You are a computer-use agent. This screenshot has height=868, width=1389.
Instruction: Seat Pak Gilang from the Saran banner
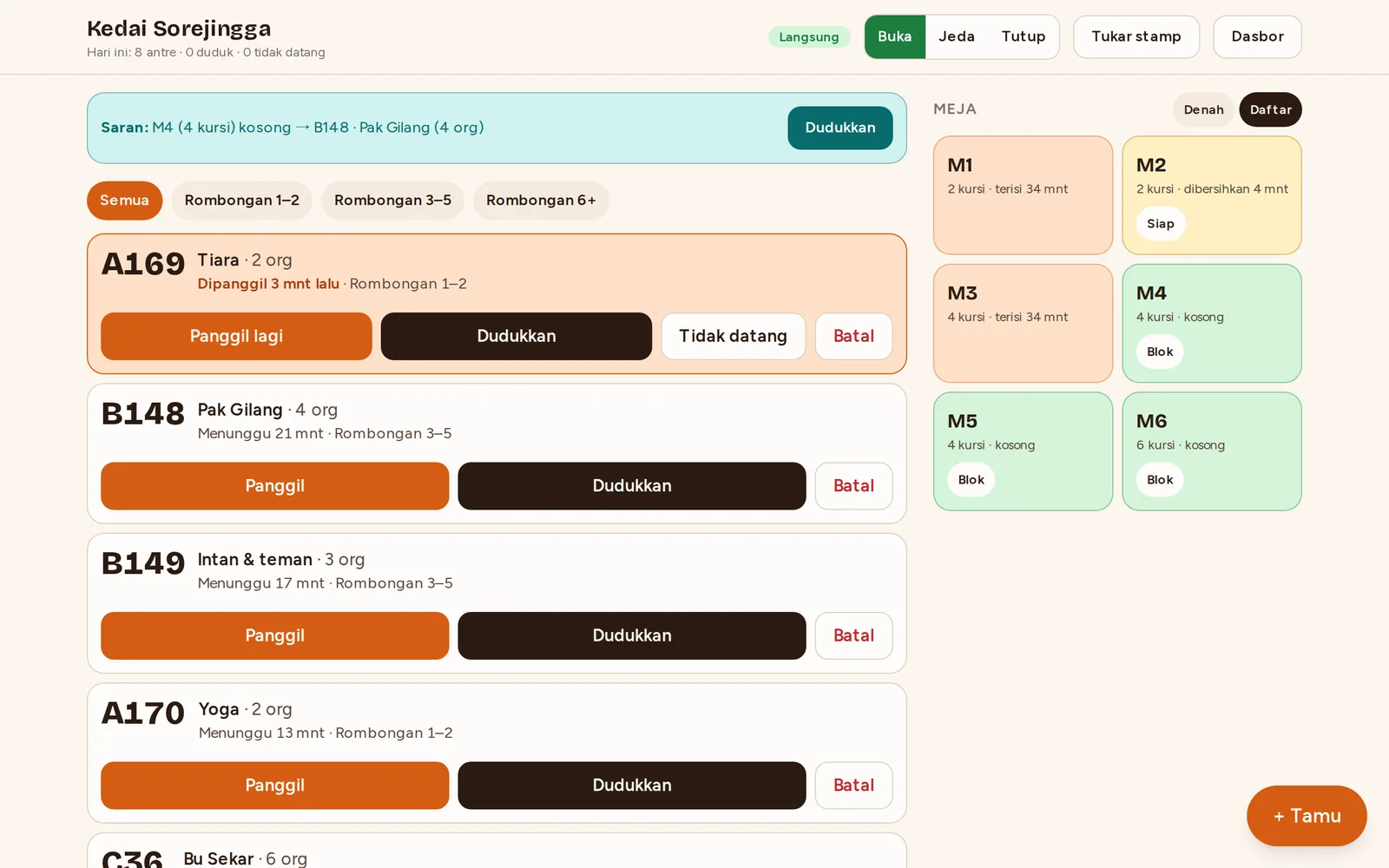839,128
